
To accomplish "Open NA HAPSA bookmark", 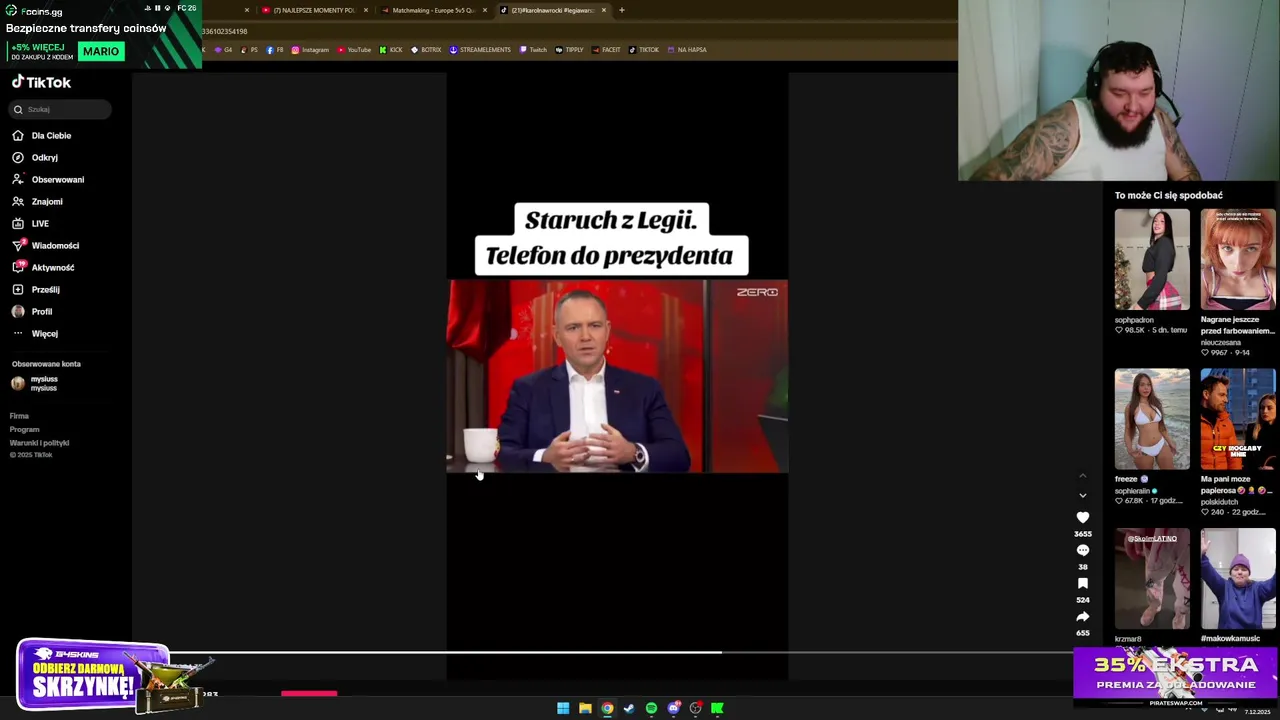I will (x=687, y=49).
